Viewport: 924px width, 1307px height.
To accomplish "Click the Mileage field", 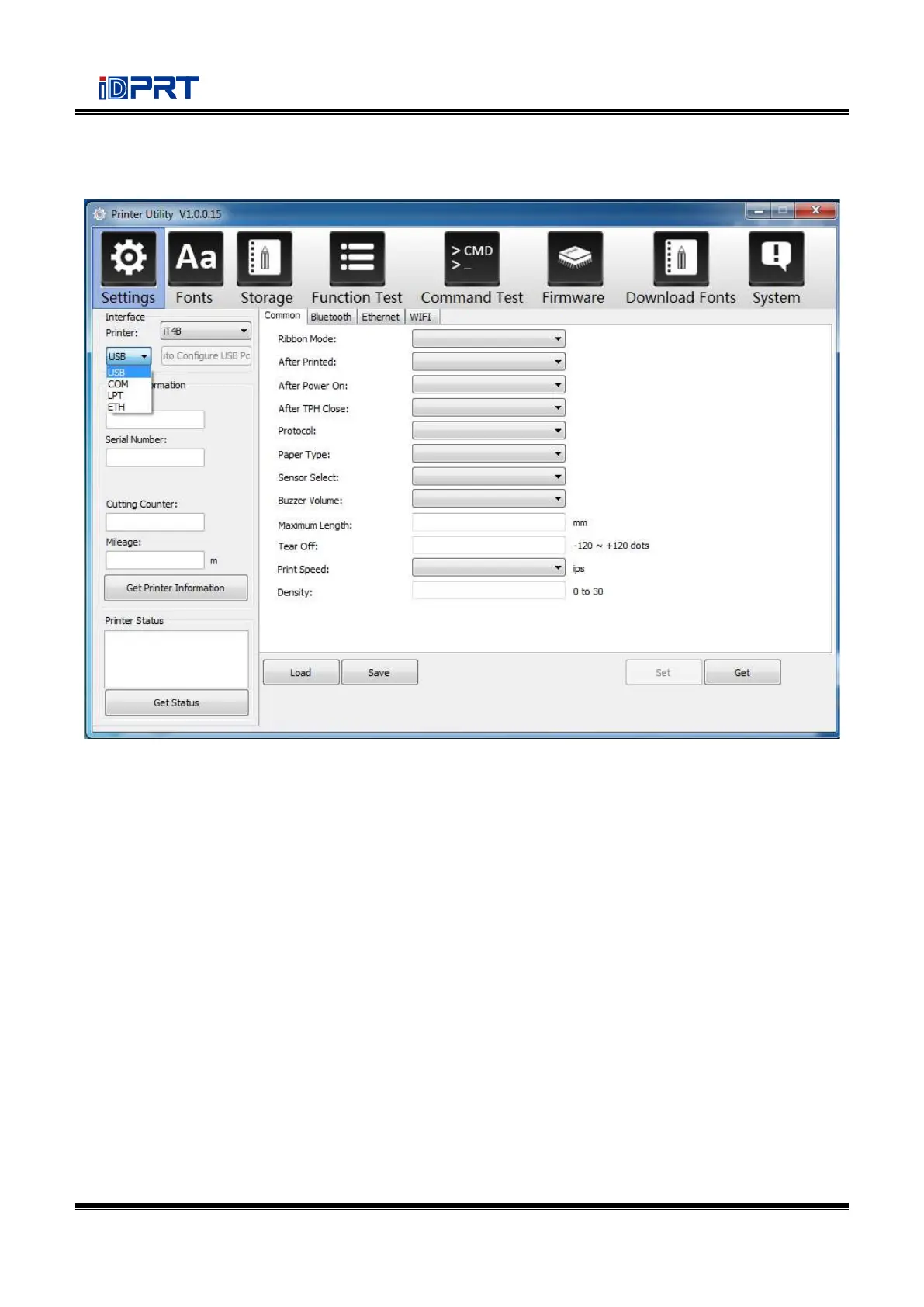I will (155, 560).
